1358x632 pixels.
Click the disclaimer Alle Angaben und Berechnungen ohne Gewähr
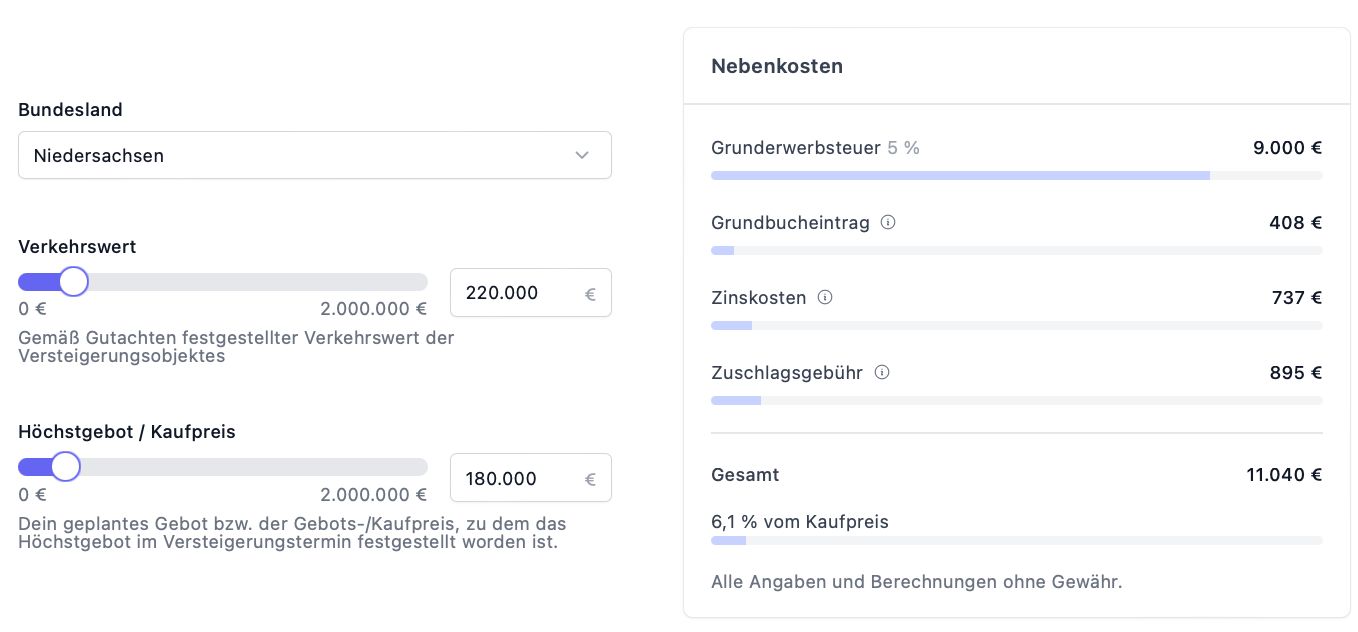[x=917, y=582]
